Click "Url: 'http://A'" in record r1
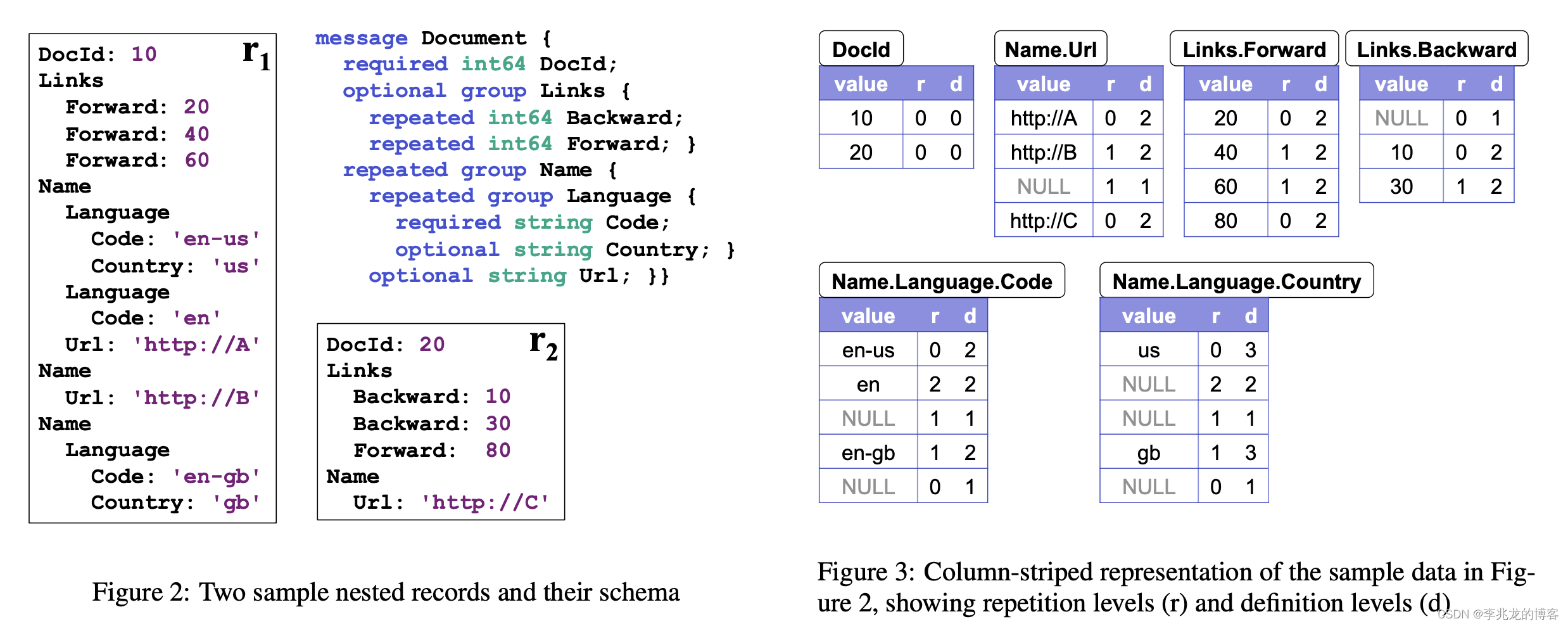Screen dimensions: 1568x626 click(163, 344)
